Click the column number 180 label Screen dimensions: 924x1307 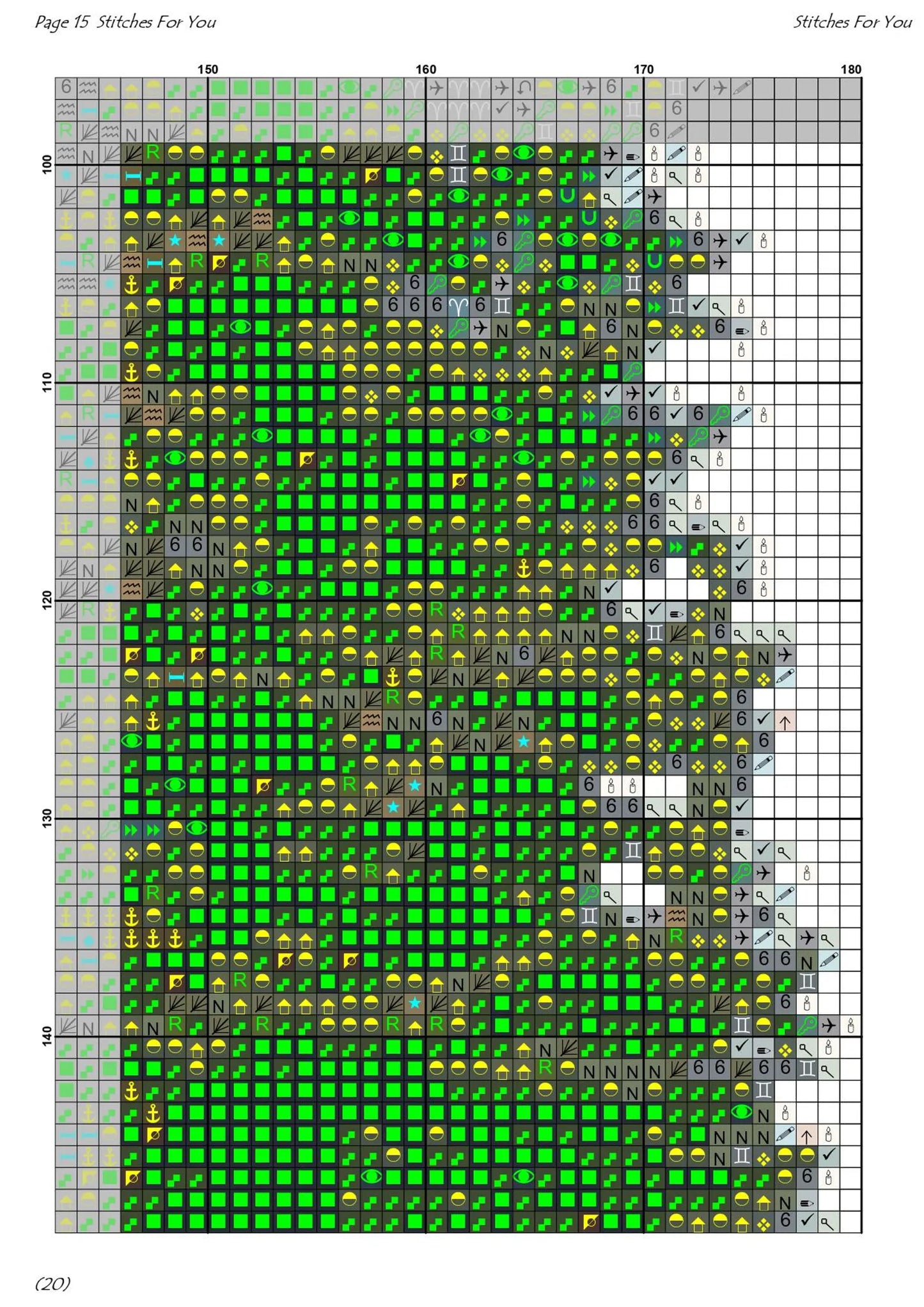pos(850,70)
